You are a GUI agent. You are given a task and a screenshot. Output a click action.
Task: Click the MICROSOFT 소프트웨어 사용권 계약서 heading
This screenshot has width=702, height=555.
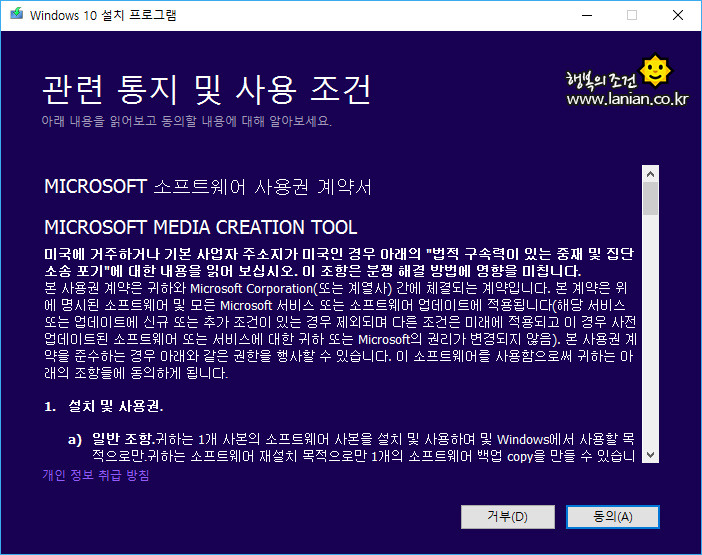(x=208, y=187)
